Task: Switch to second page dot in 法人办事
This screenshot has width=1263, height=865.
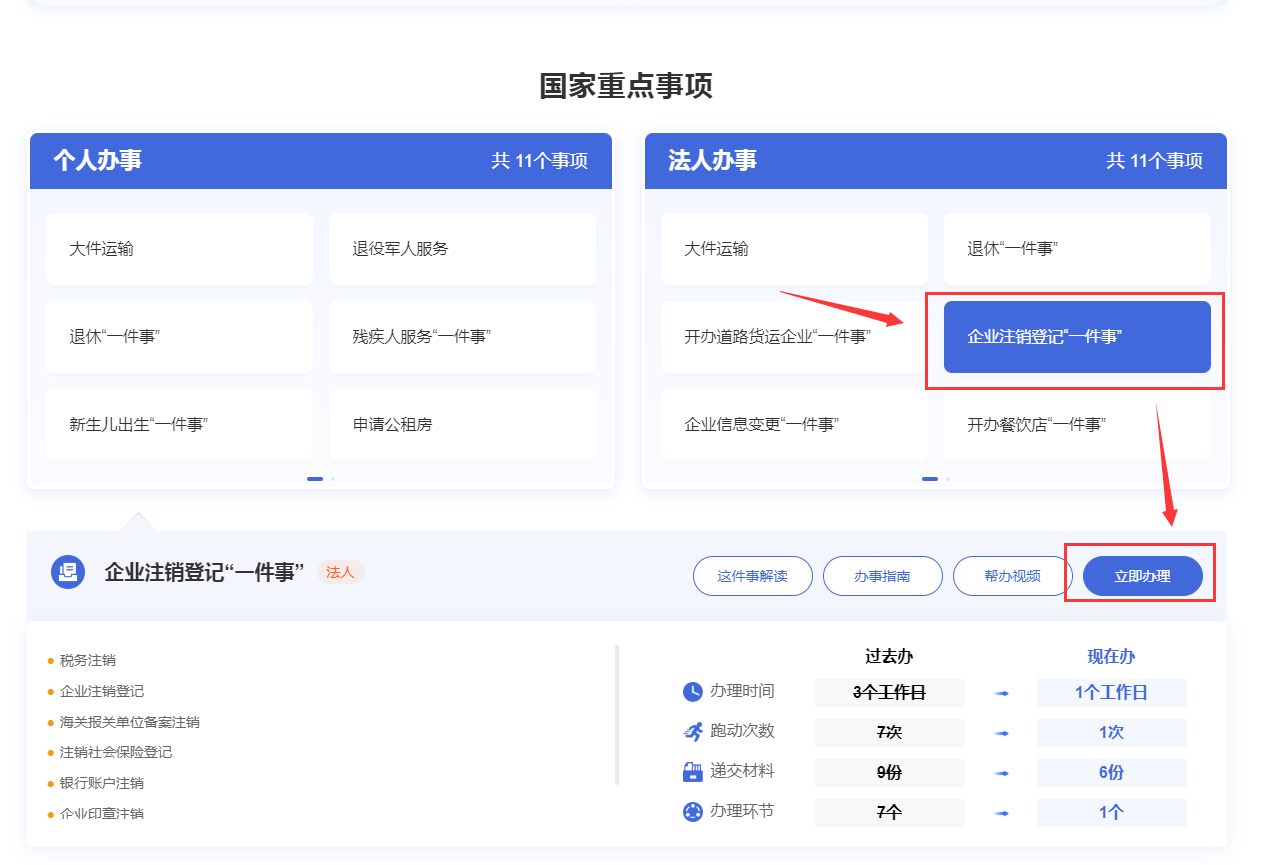Action: click(948, 479)
